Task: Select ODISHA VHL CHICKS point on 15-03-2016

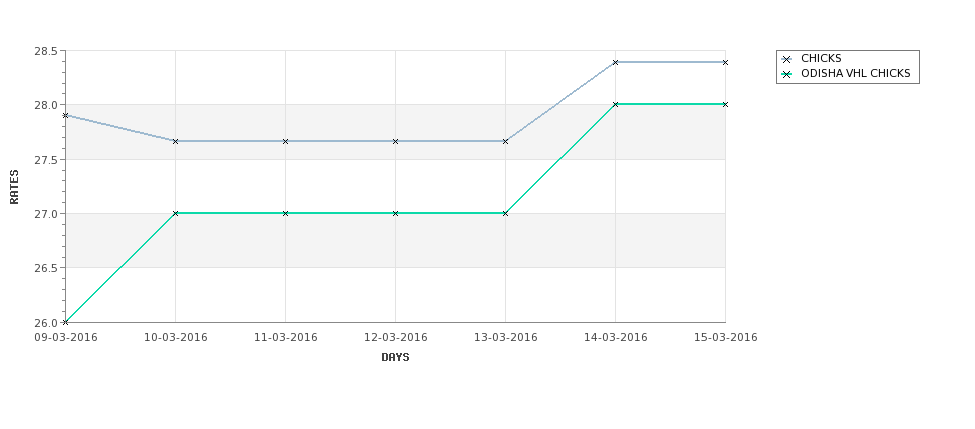Action: point(725,104)
